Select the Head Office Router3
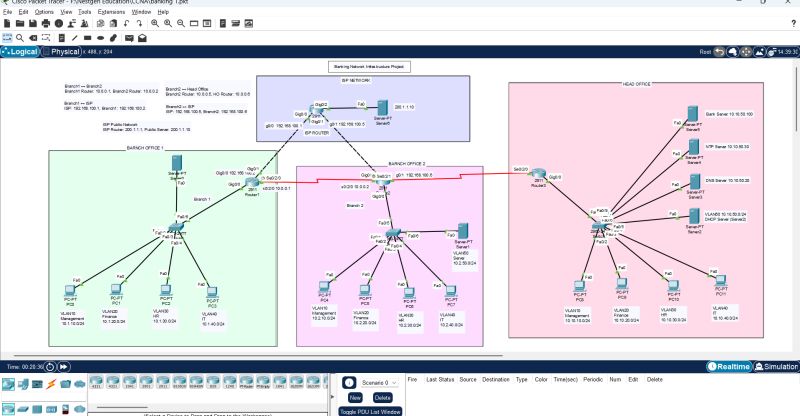 pos(539,175)
